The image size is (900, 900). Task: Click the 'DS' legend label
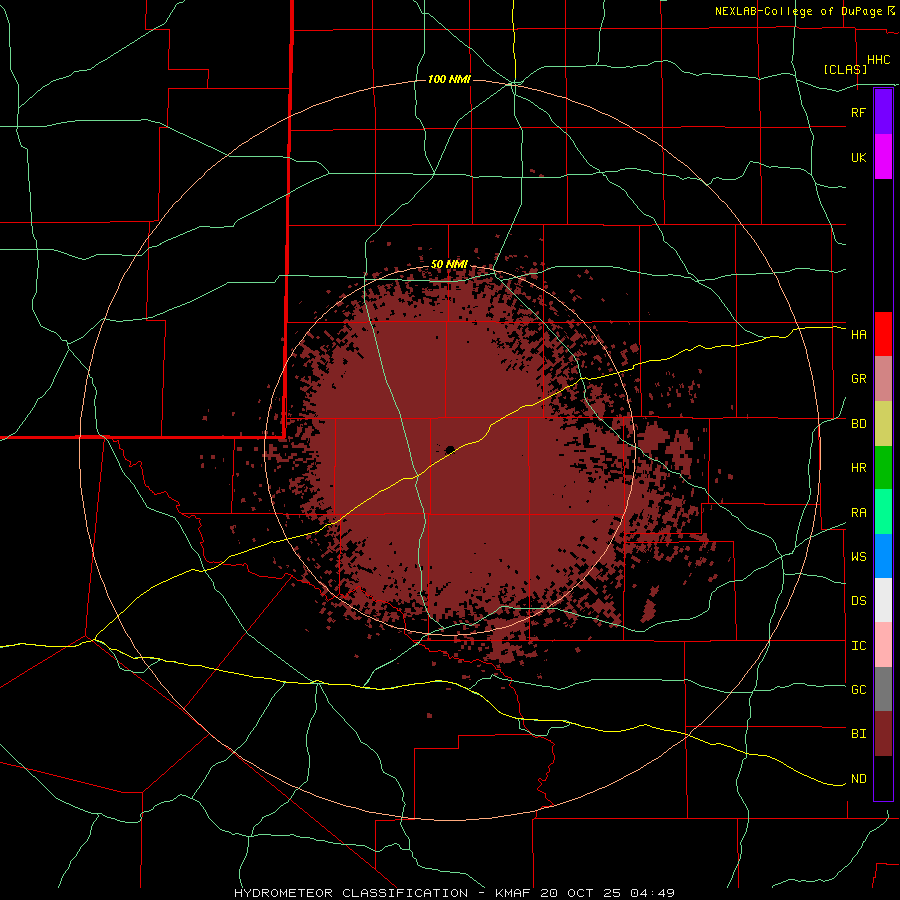858,601
